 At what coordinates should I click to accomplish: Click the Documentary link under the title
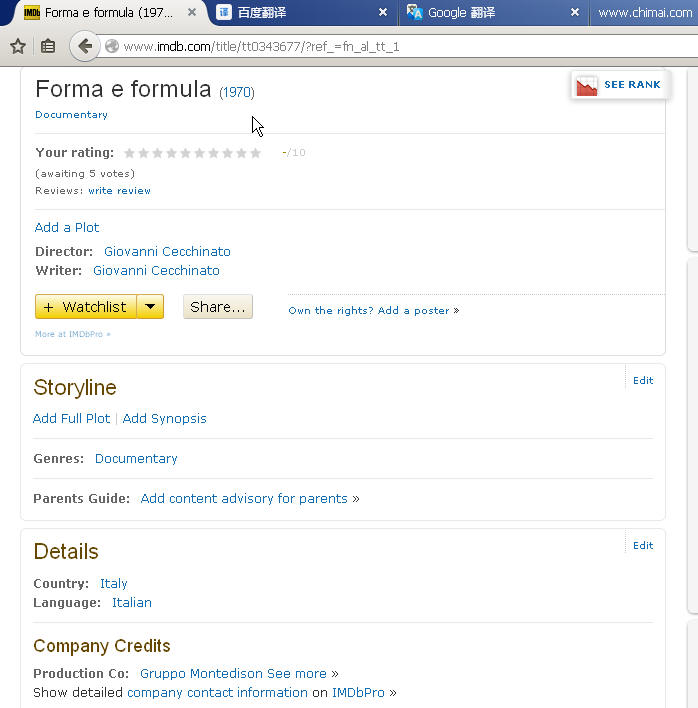(x=71, y=115)
